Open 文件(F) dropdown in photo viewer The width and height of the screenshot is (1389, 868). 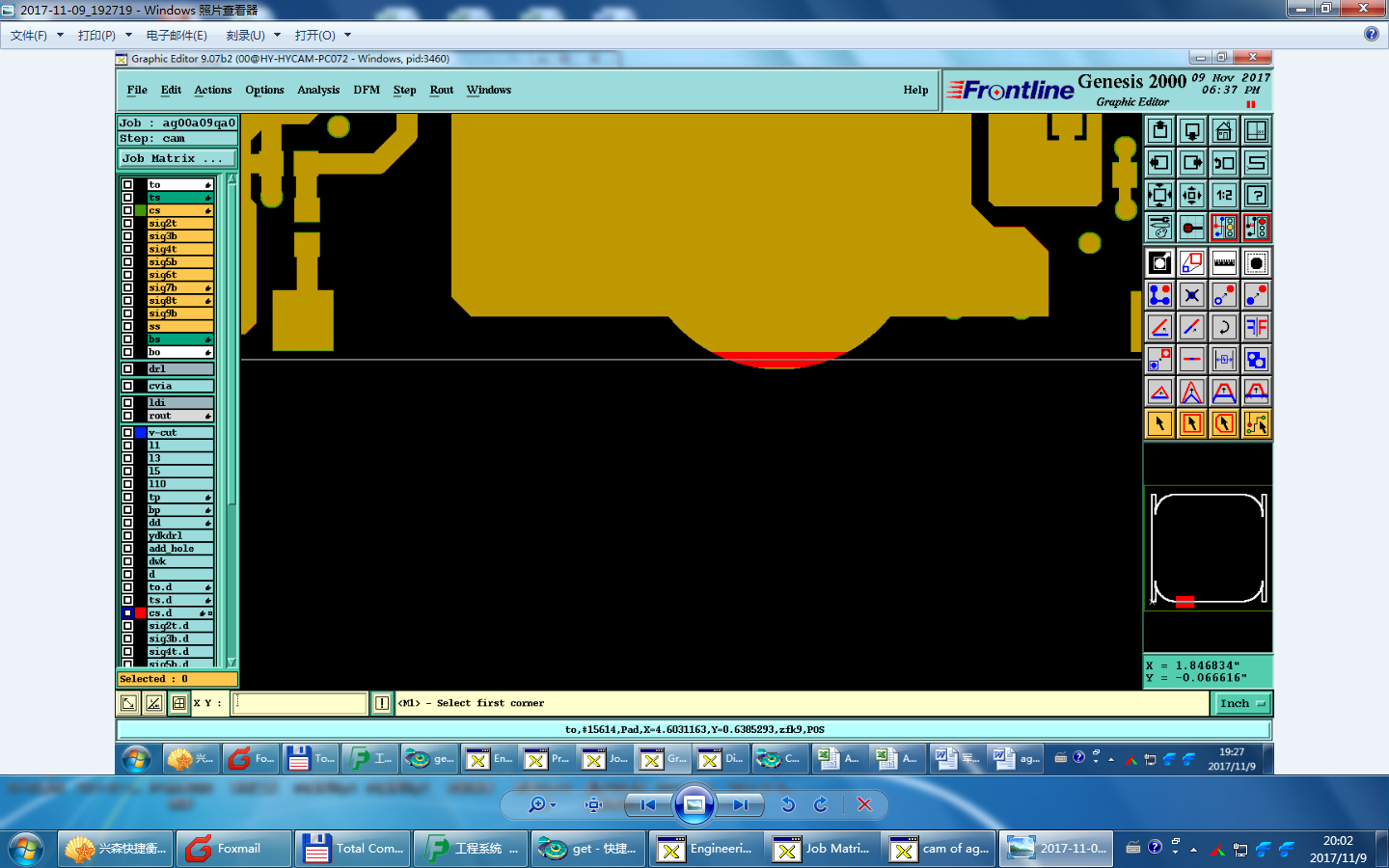pos(37,35)
